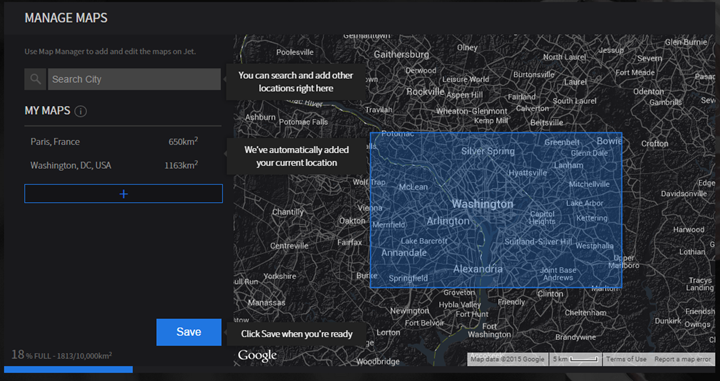This screenshot has width=720, height=381.
Task: Click the Map data ©2015 Google text
Action: [x=507, y=359]
